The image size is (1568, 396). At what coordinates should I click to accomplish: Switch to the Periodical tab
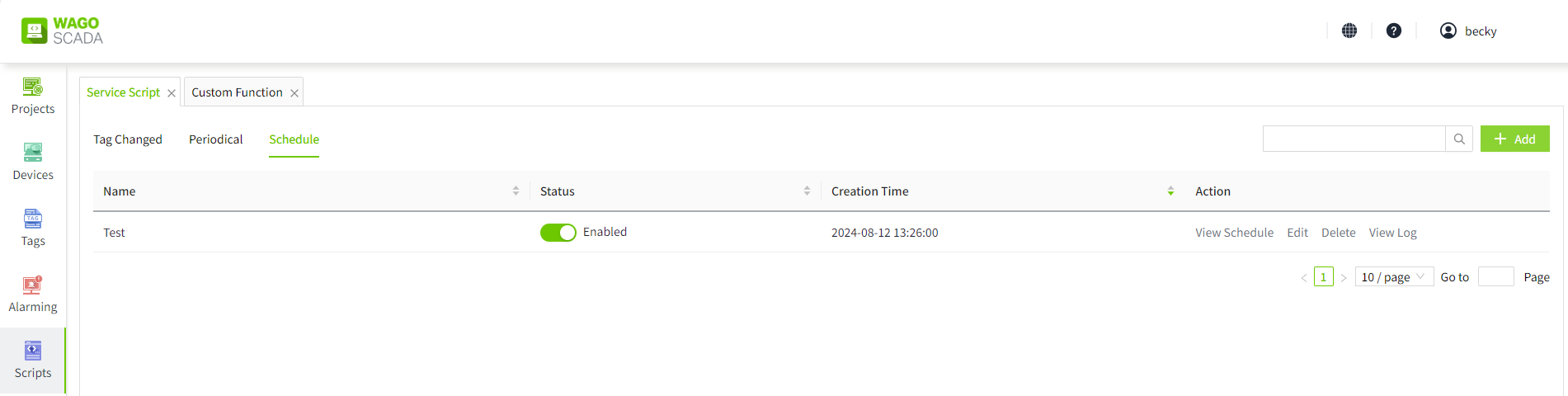point(216,139)
